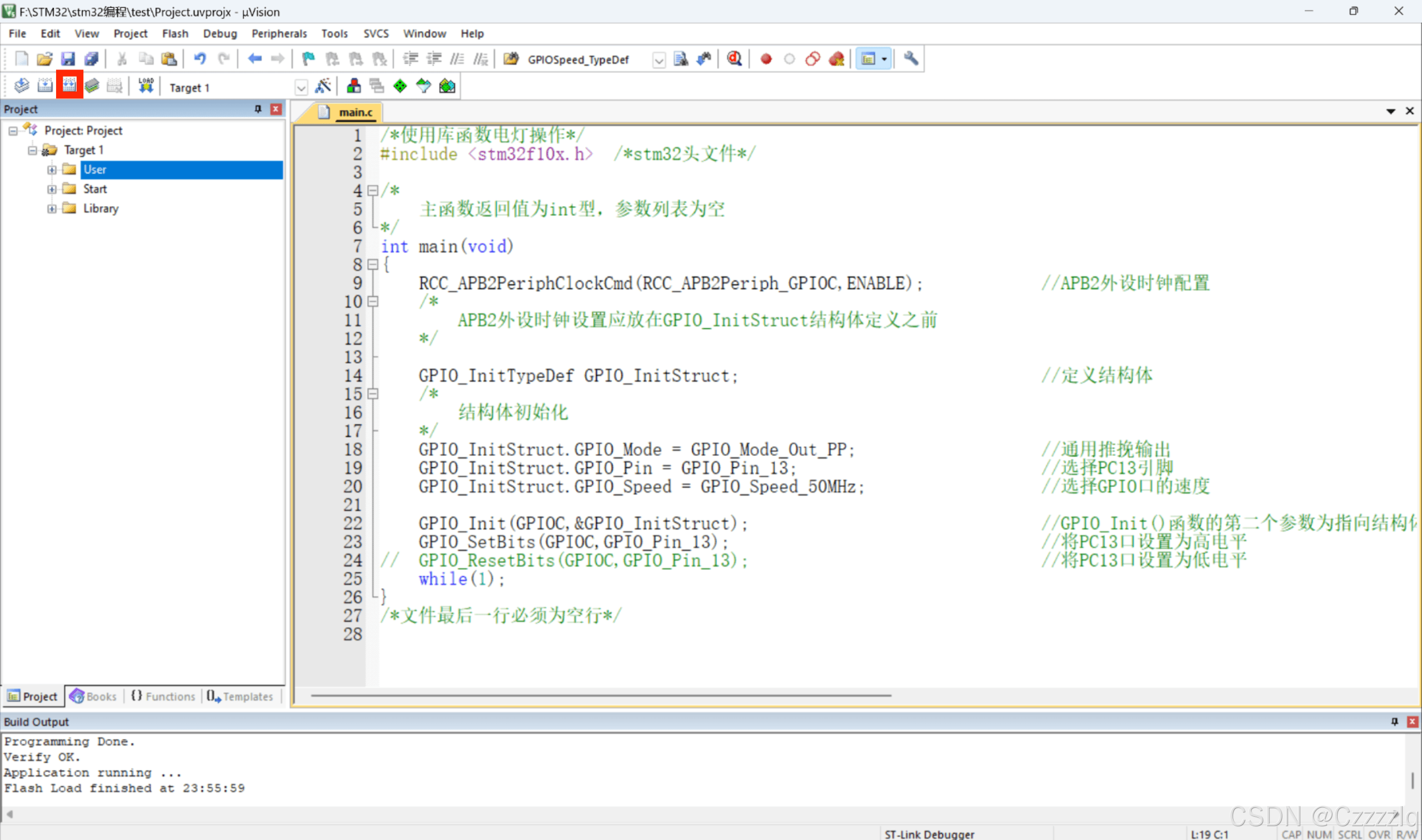The image size is (1422, 840).
Task: Toggle bookmark with the flag icon
Action: pos(308,59)
